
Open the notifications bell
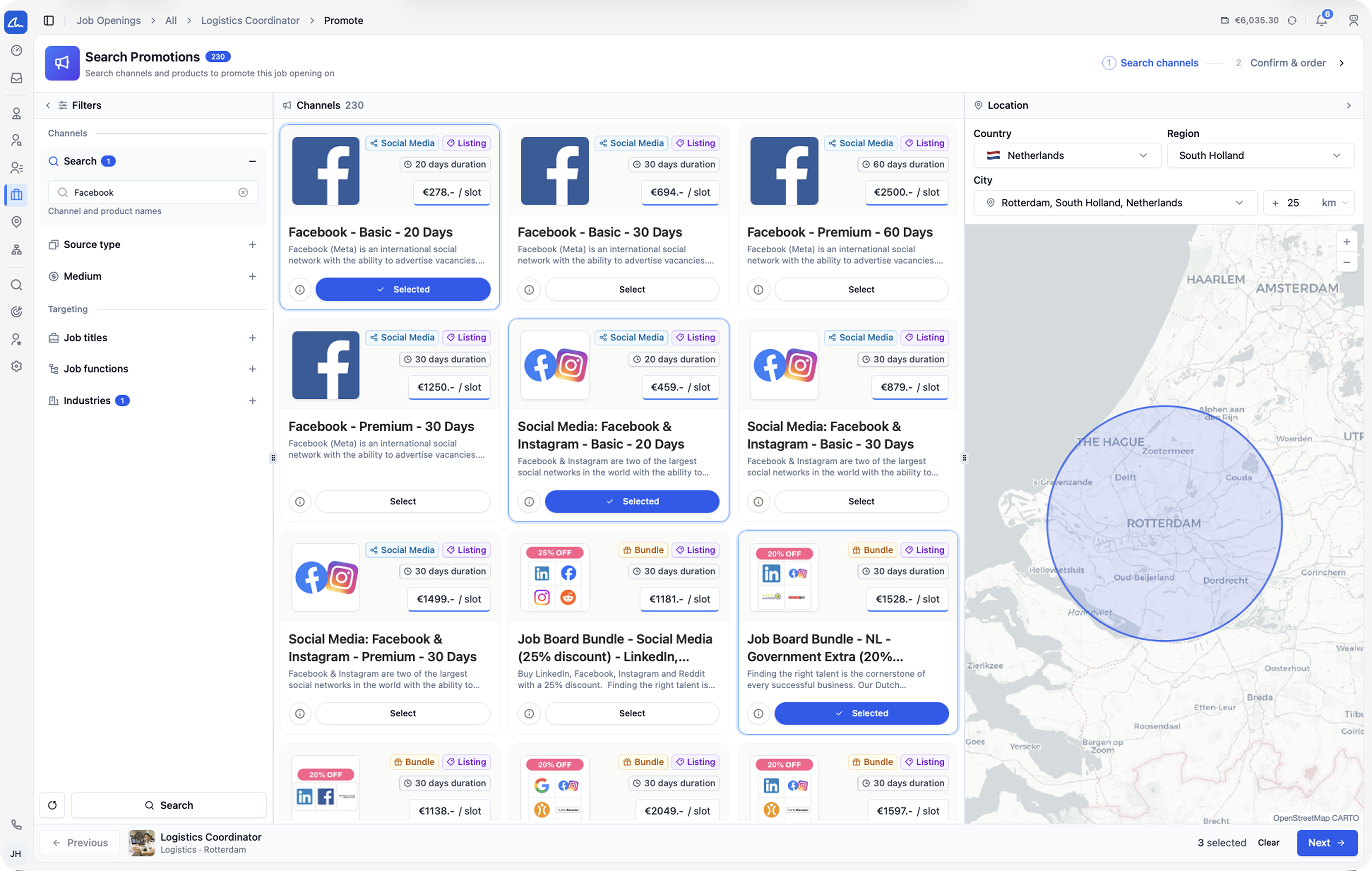1321,20
